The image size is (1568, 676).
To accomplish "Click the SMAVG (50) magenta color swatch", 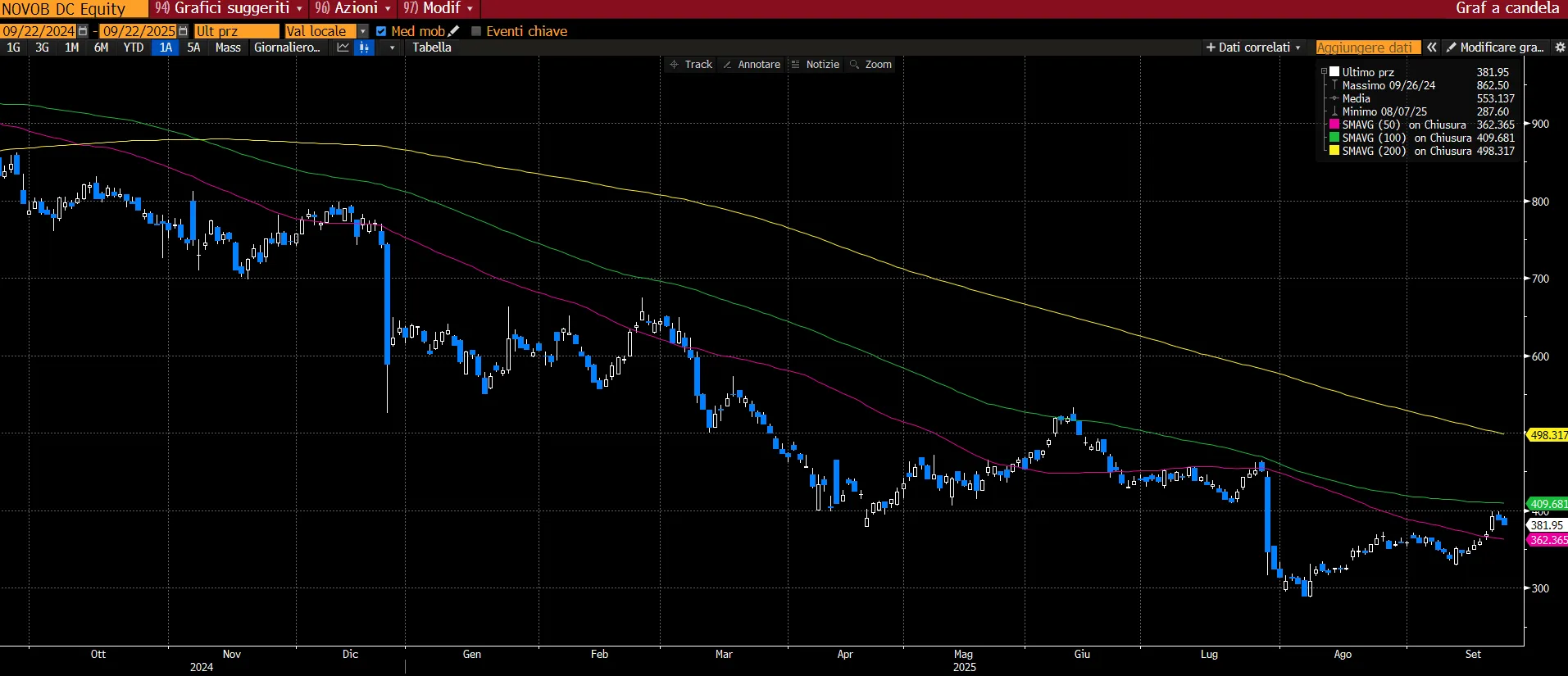I will 1334,125.
